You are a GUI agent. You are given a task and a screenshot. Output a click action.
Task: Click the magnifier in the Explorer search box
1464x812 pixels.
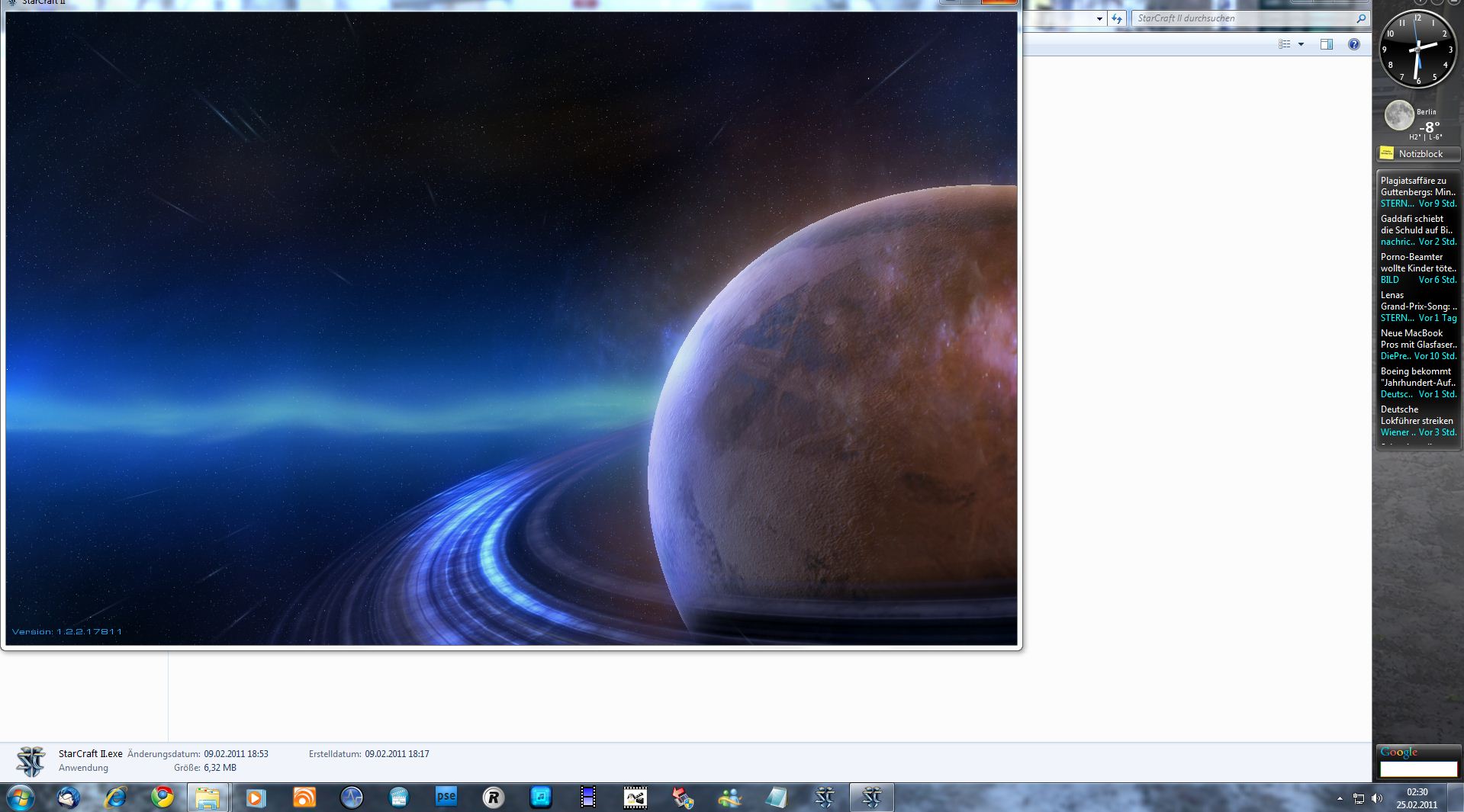pos(1361,18)
